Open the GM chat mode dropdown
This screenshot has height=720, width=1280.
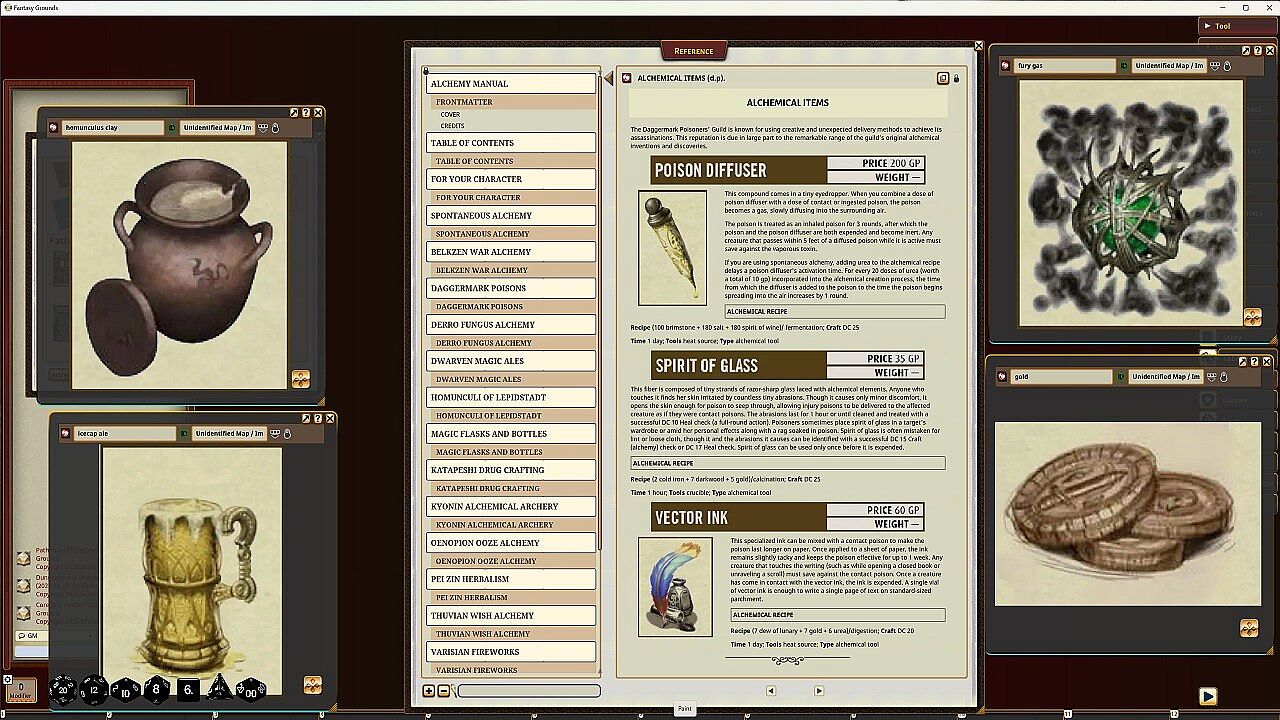coord(55,636)
